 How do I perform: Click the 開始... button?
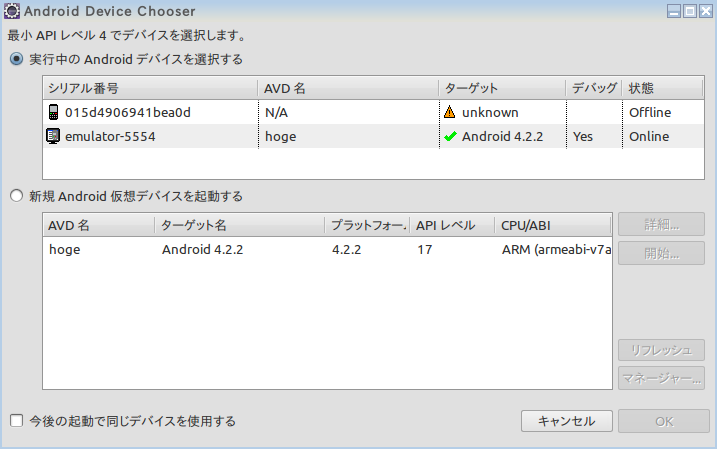click(661, 253)
